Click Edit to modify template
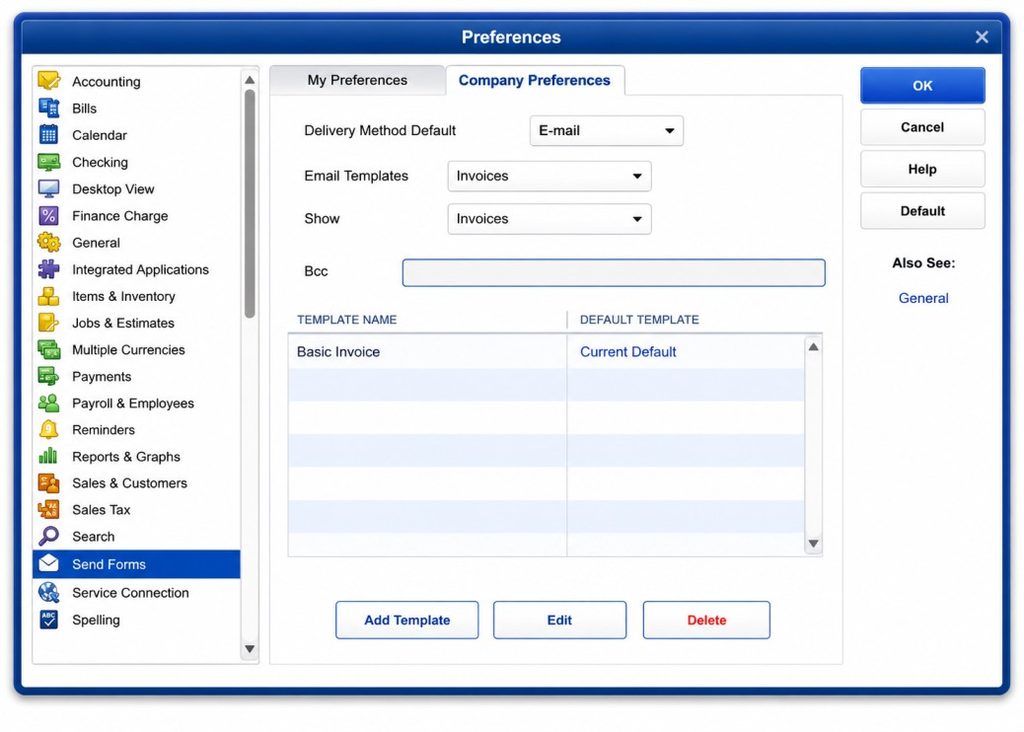This screenshot has width=1024, height=732. pos(560,620)
